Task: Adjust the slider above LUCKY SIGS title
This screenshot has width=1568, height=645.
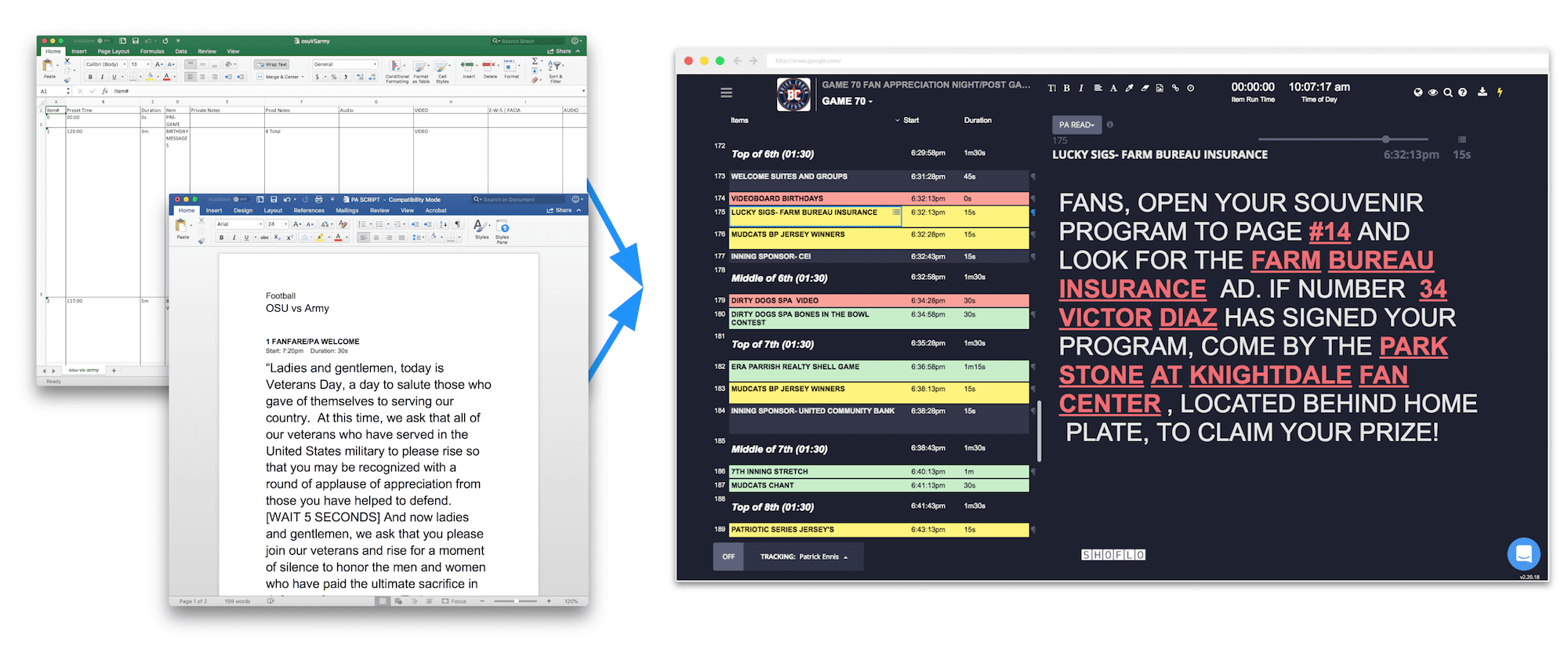Action: (1385, 139)
